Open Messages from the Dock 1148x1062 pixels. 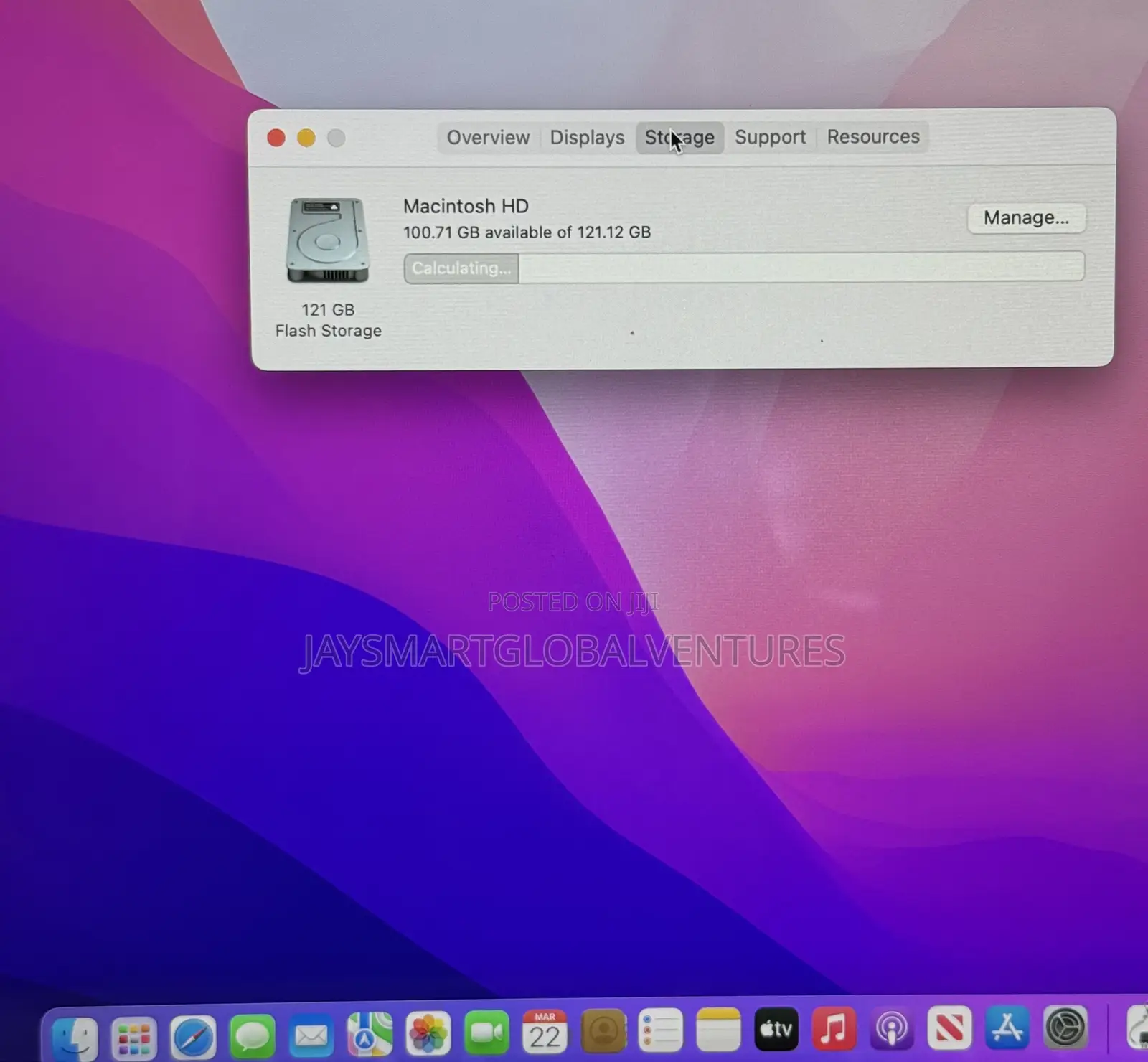[x=252, y=1036]
